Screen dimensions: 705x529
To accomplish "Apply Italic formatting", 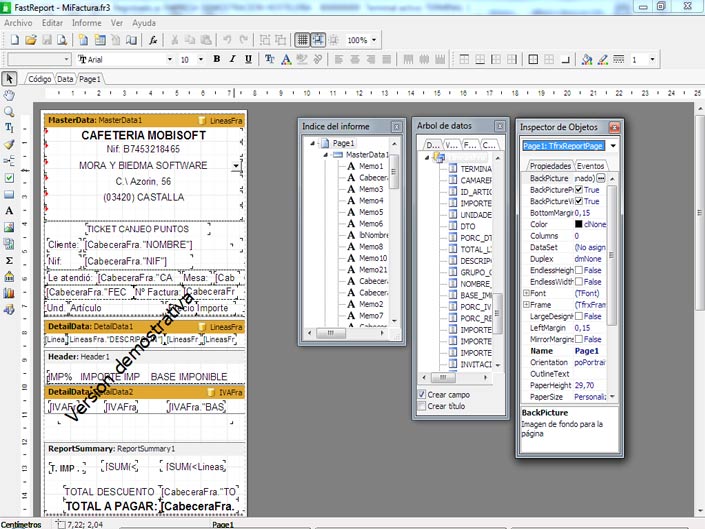I will pyautogui.click(x=232, y=59).
